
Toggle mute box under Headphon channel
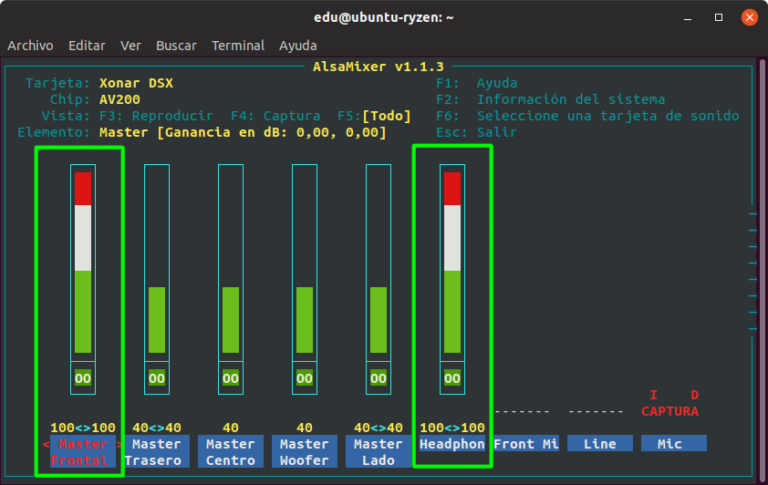pos(452,378)
